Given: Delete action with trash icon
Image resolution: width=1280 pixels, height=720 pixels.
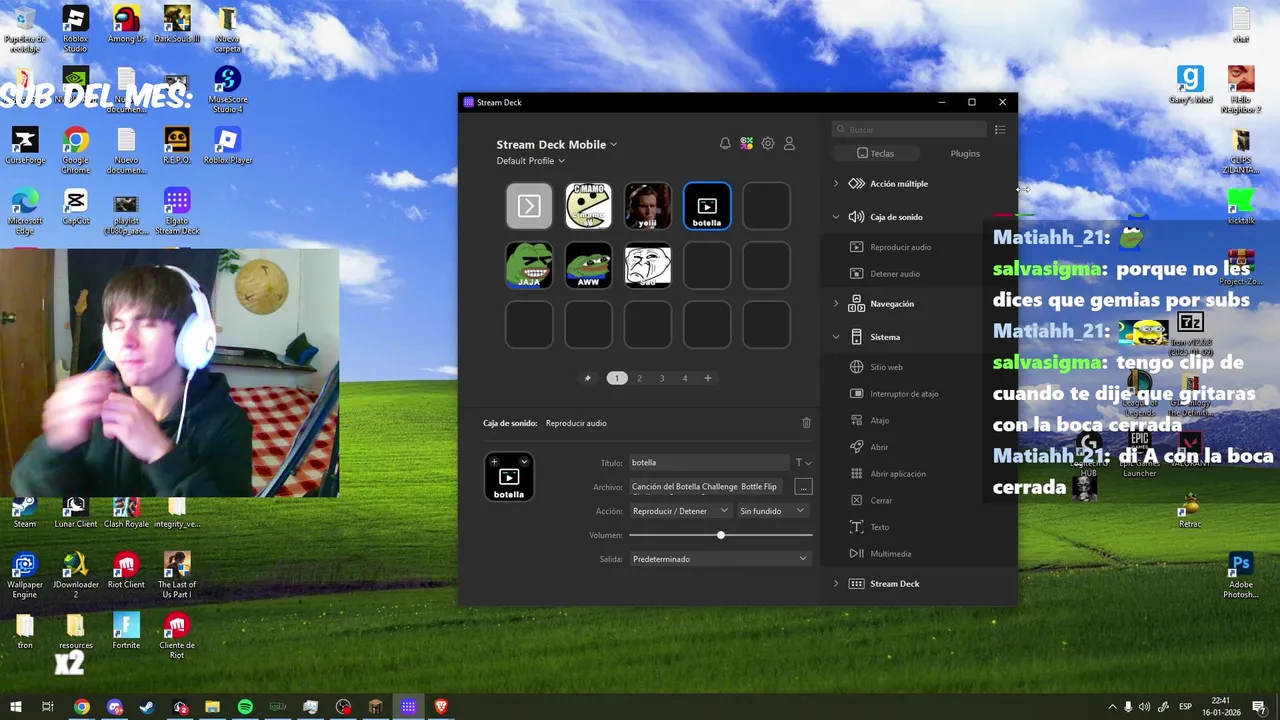Looking at the screenshot, I should click(x=806, y=423).
